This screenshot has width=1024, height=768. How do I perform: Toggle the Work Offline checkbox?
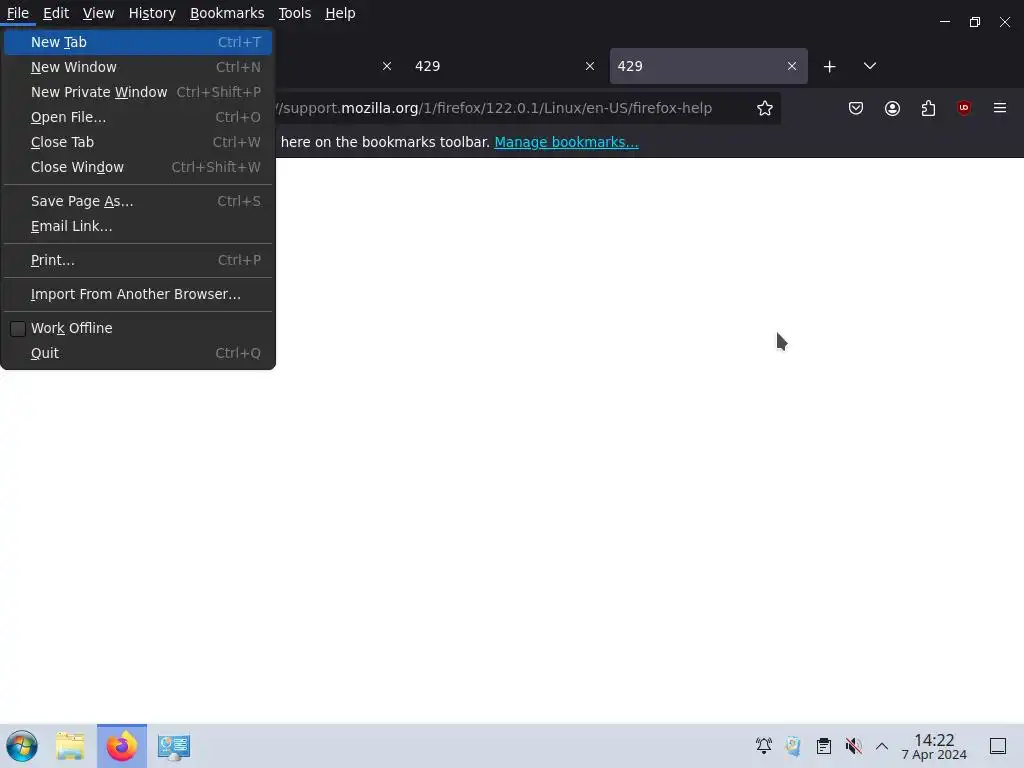[18, 328]
